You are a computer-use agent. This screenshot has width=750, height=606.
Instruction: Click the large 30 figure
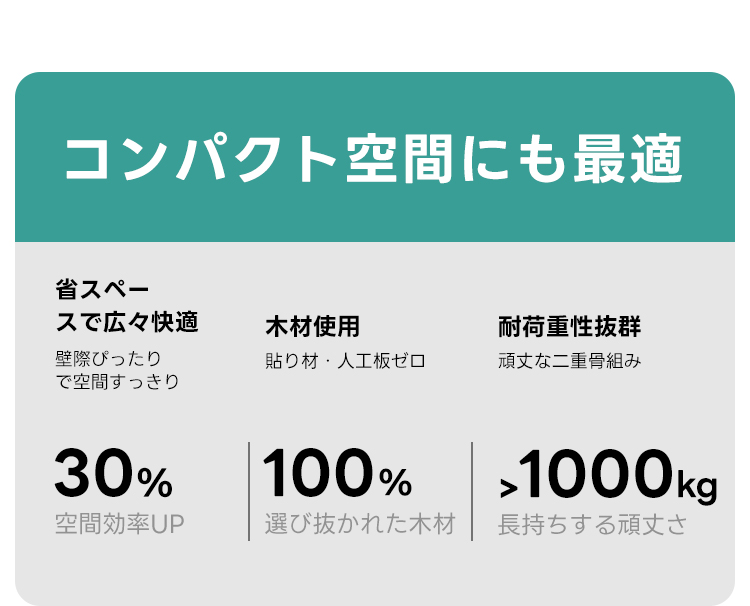coord(93,475)
